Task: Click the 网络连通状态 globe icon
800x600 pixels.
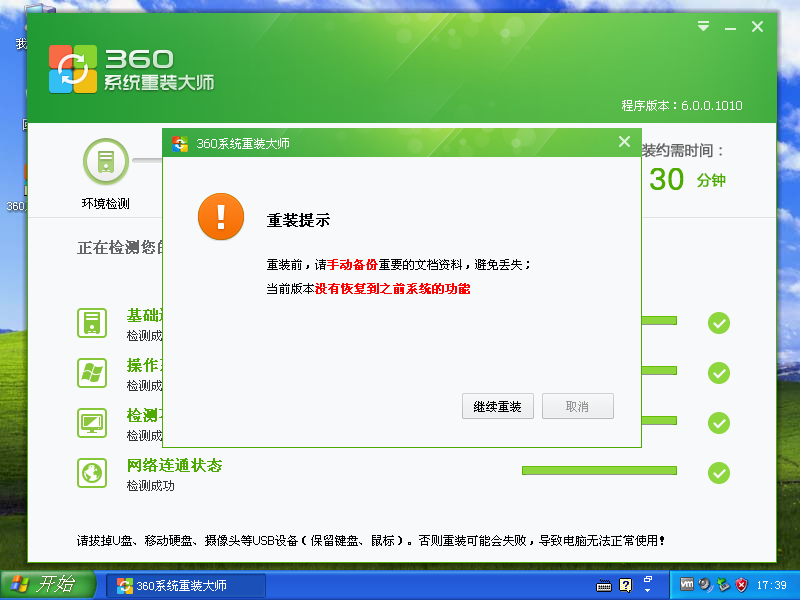Action: coord(92,473)
